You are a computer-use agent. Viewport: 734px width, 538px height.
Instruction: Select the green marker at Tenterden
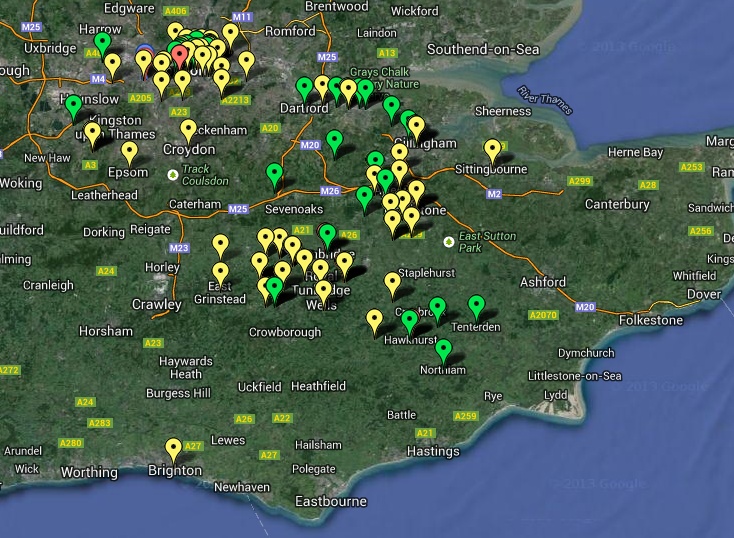click(476, 306)
